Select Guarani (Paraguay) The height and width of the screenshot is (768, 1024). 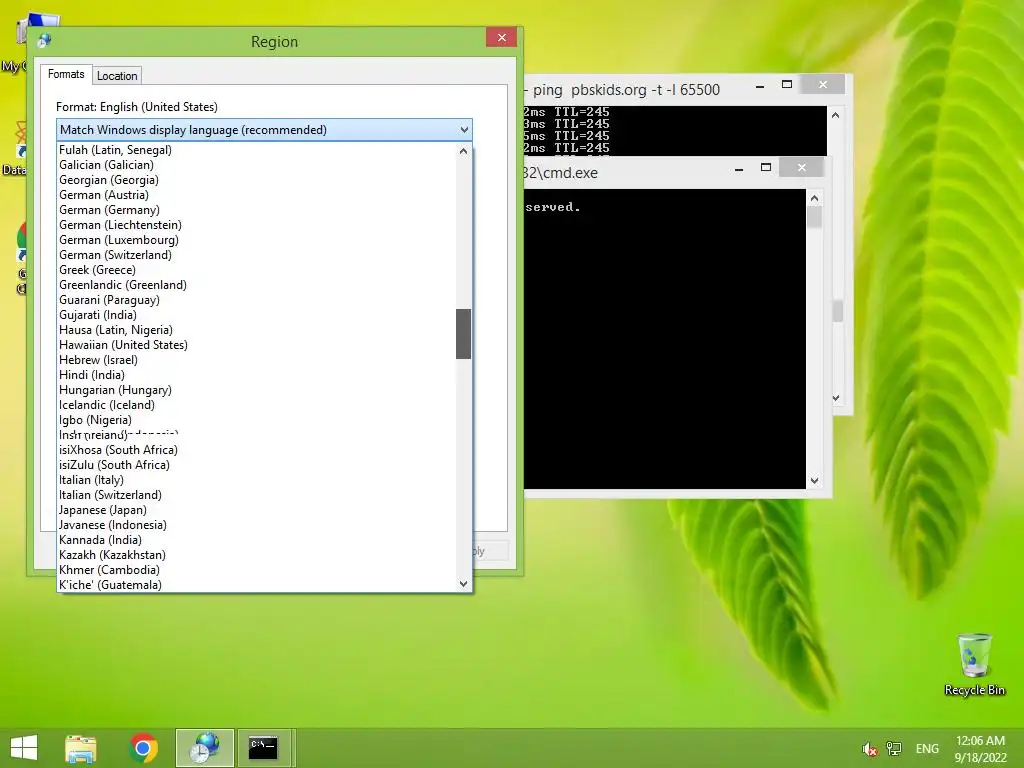pyautogui.click(x=256, y=300)
